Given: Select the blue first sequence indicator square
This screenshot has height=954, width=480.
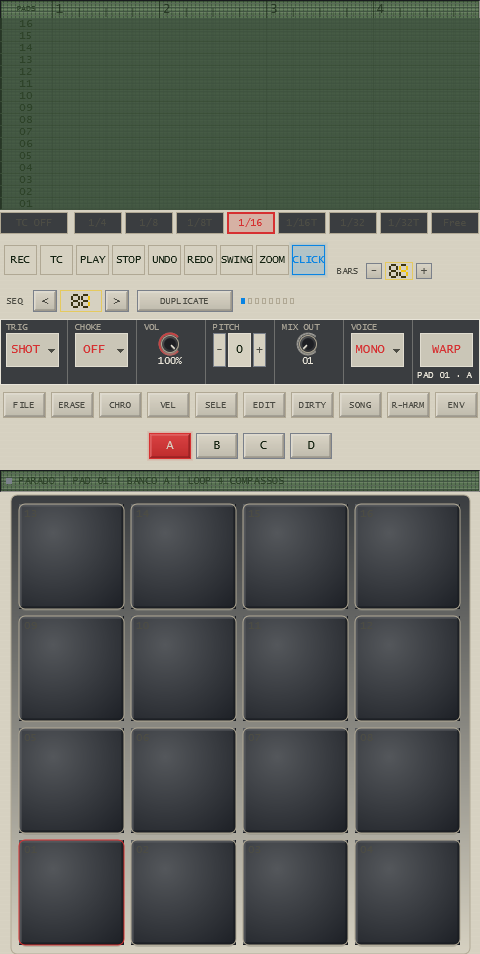Looking at the screenshot, I should pyautogui.click(x=243, y=301).
